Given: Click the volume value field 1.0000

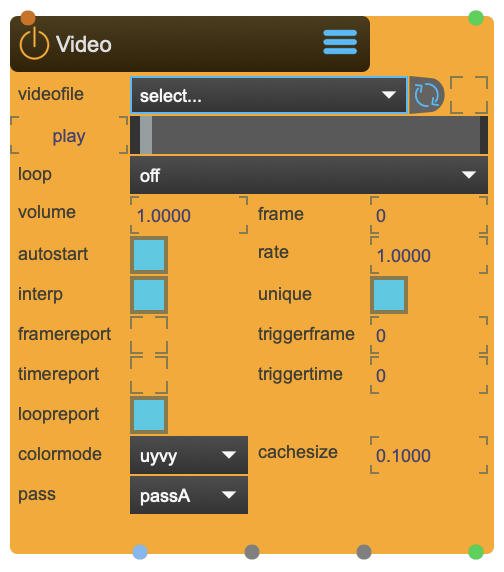Looking at the screenshot, I should (189, 215).
